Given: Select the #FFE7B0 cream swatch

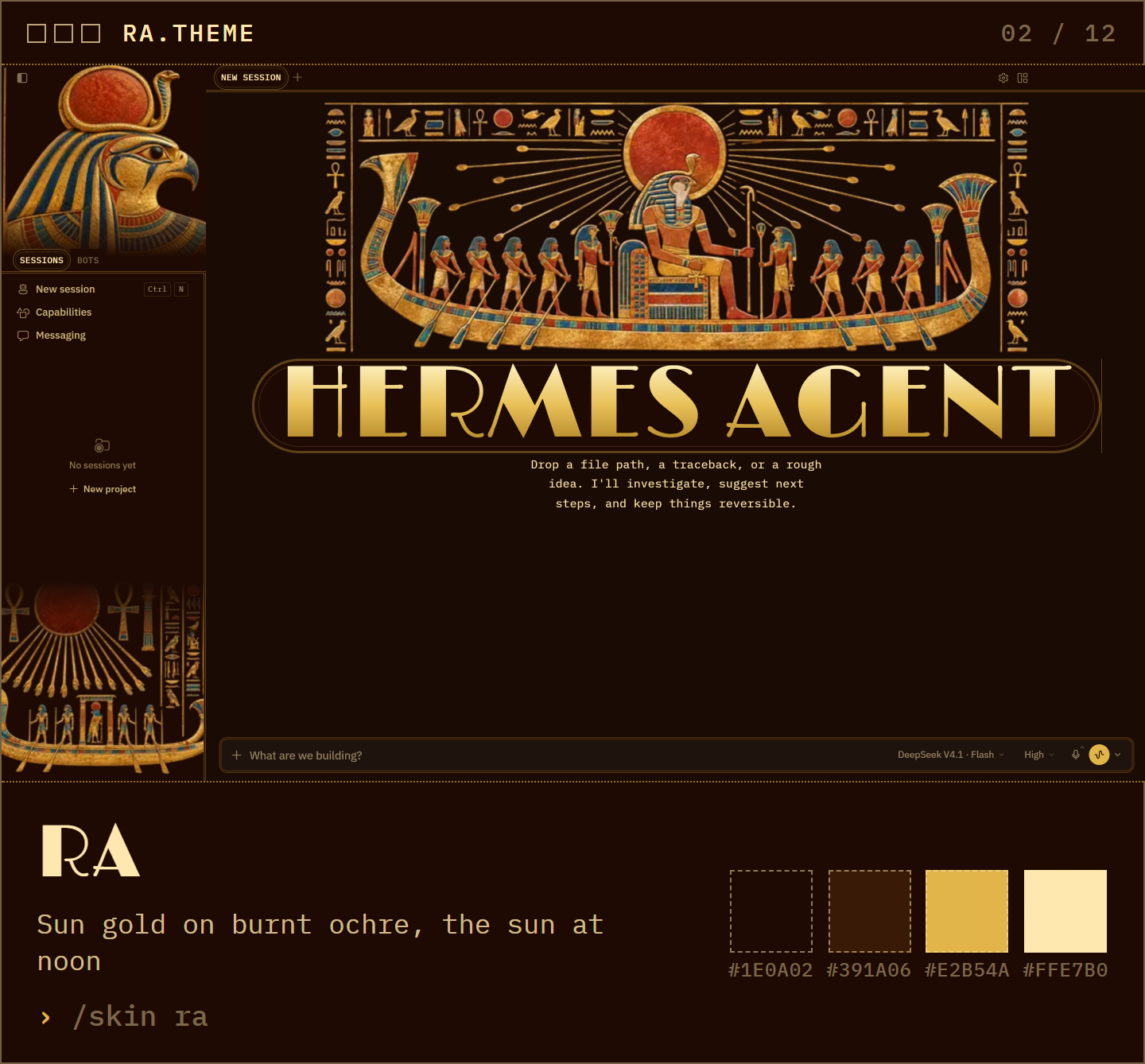Looking at the screenshot, I should [x=1065, y=911].
